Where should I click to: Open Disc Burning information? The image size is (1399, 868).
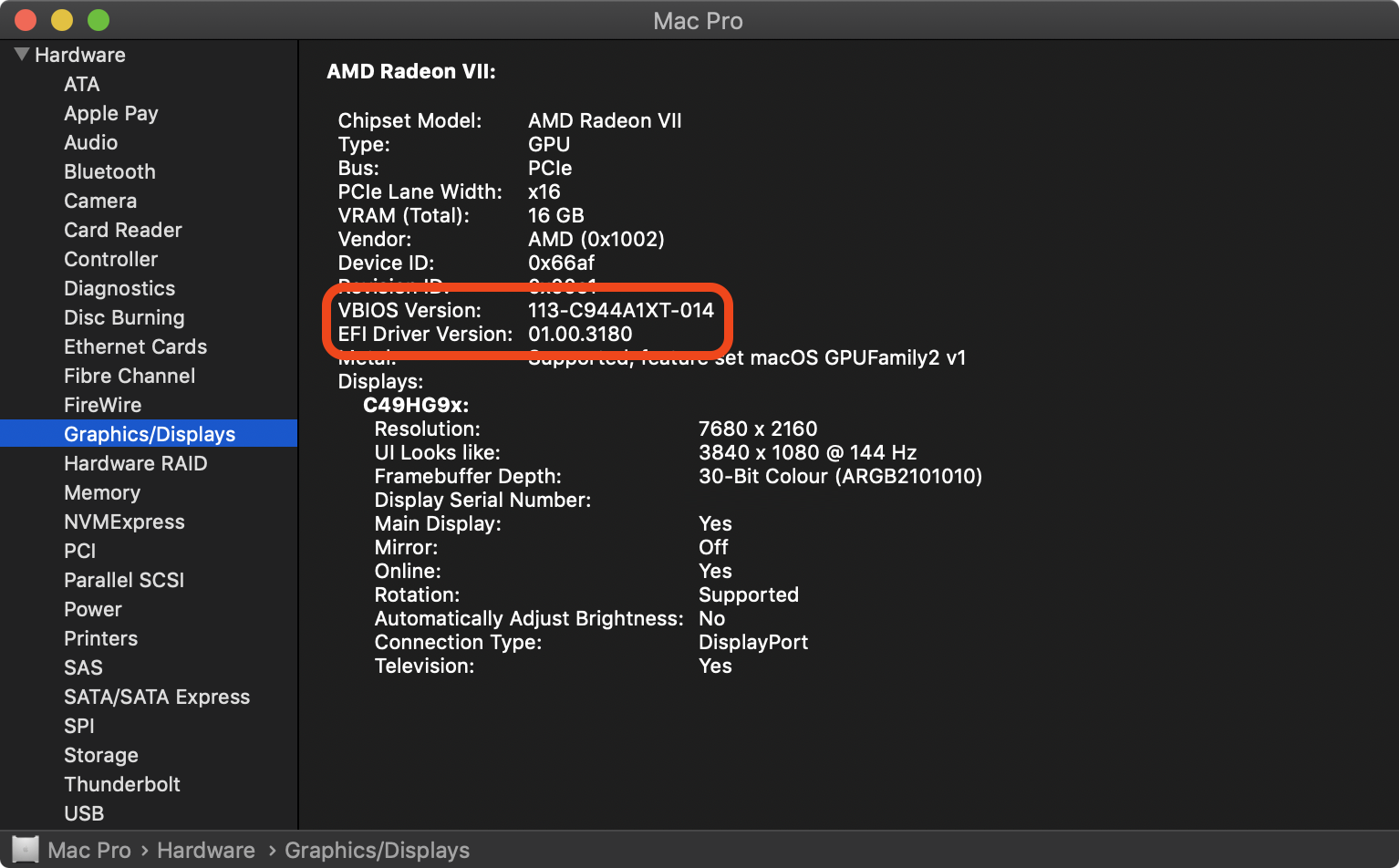(124, 317)
